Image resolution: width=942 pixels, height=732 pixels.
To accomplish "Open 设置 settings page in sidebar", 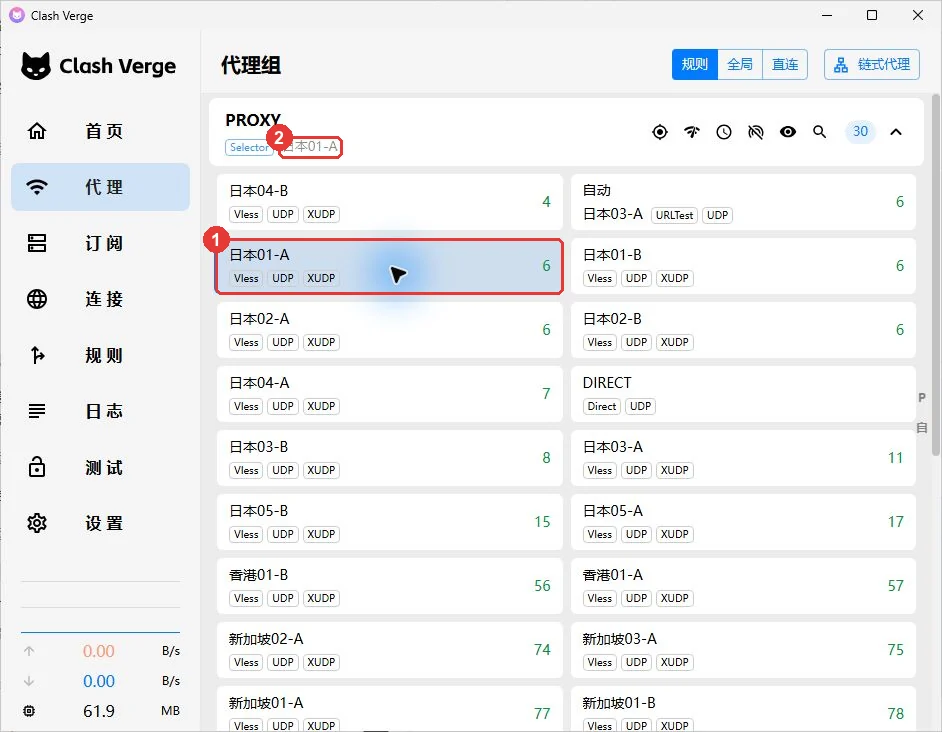I will (100, 523).
